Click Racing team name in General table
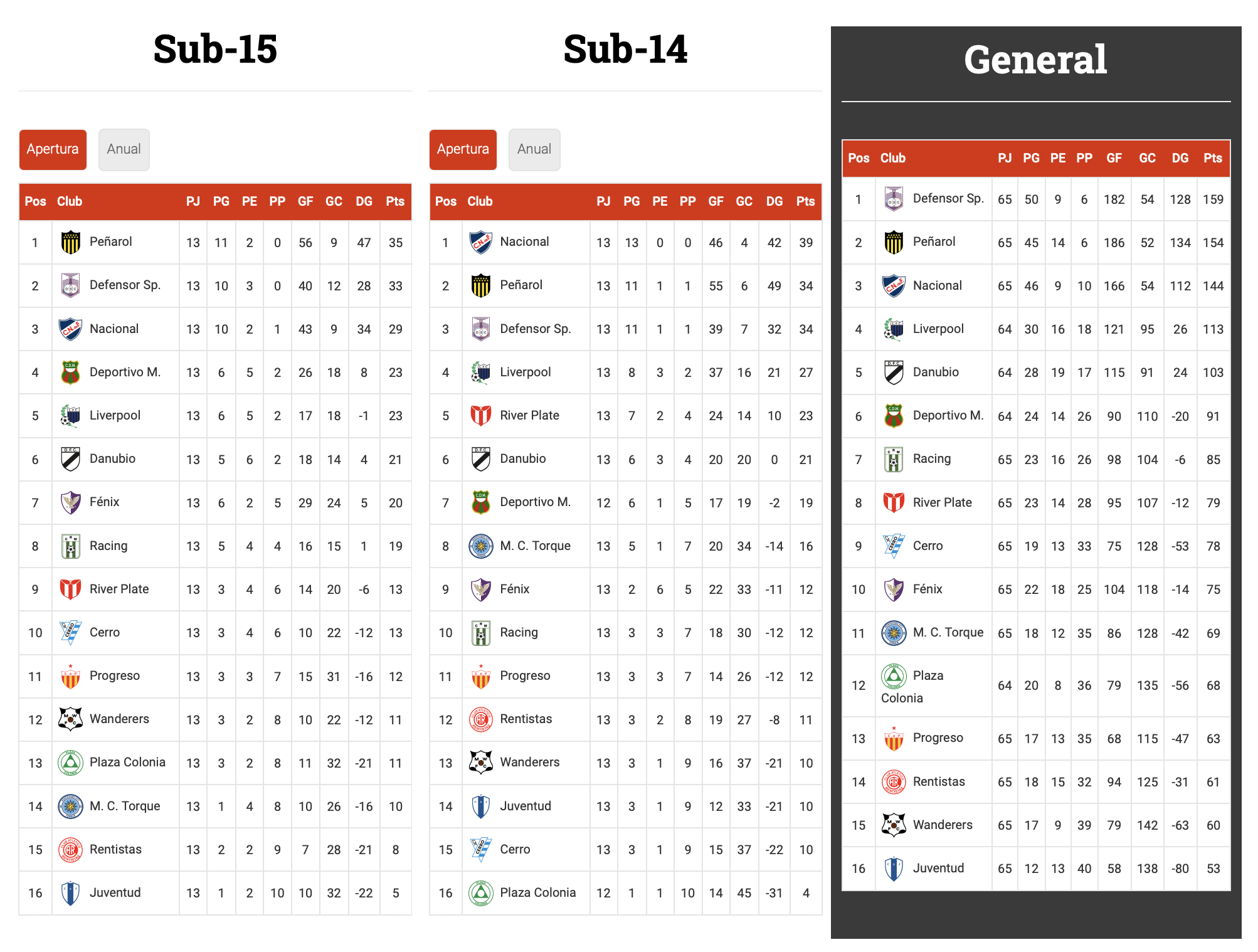Screen dimensions: 1258x952 pyautogui.click(x=931, y=458)
